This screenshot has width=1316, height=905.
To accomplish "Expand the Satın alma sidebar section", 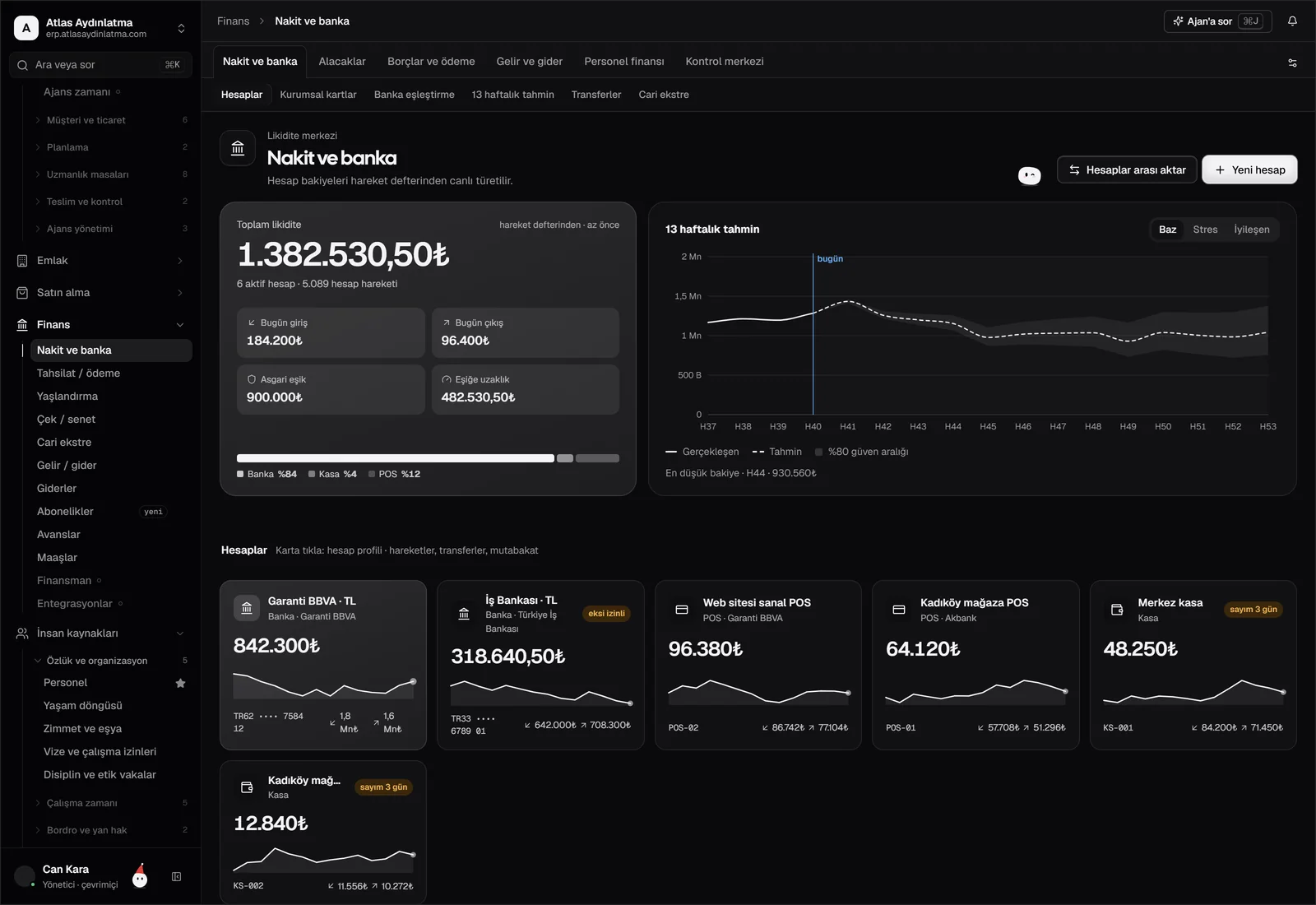I will click(x=180, y=293).
